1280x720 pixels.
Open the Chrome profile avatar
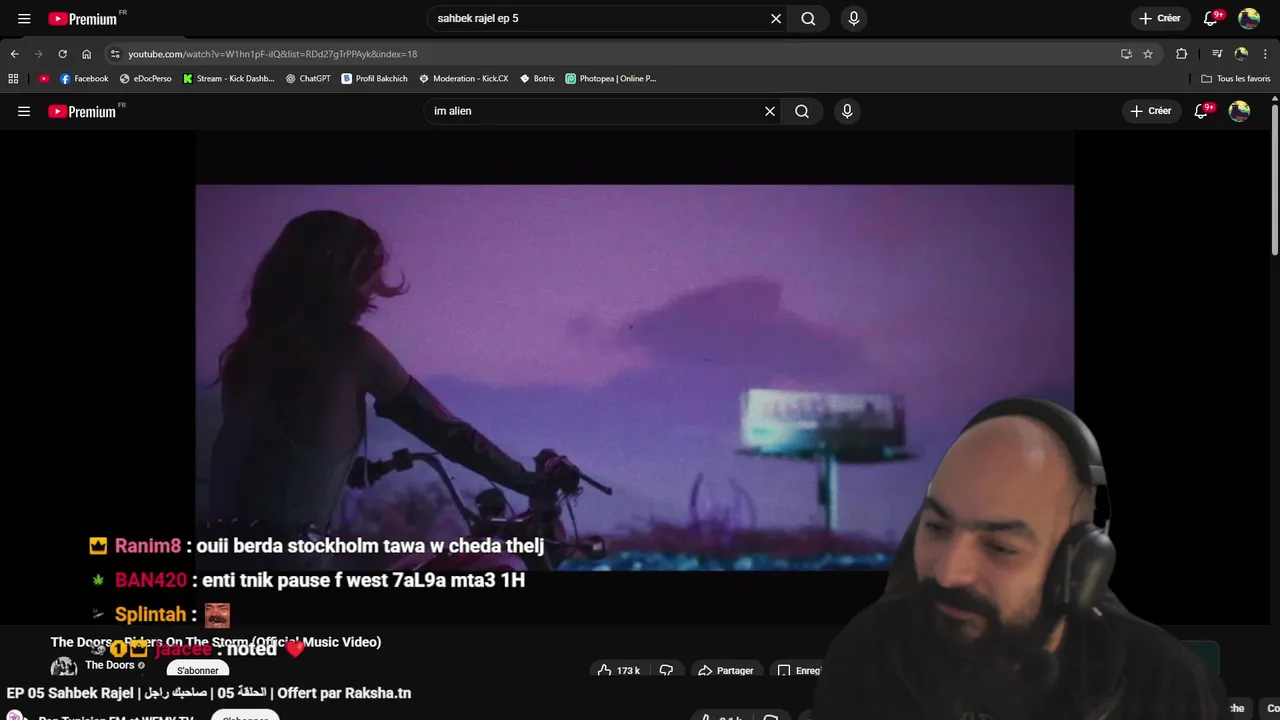tap(1241, 54)
